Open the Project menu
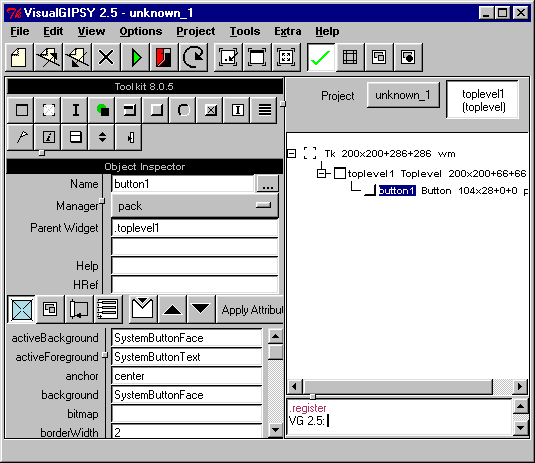The width and height of the screenshot is (535, 463). (196, 31)
